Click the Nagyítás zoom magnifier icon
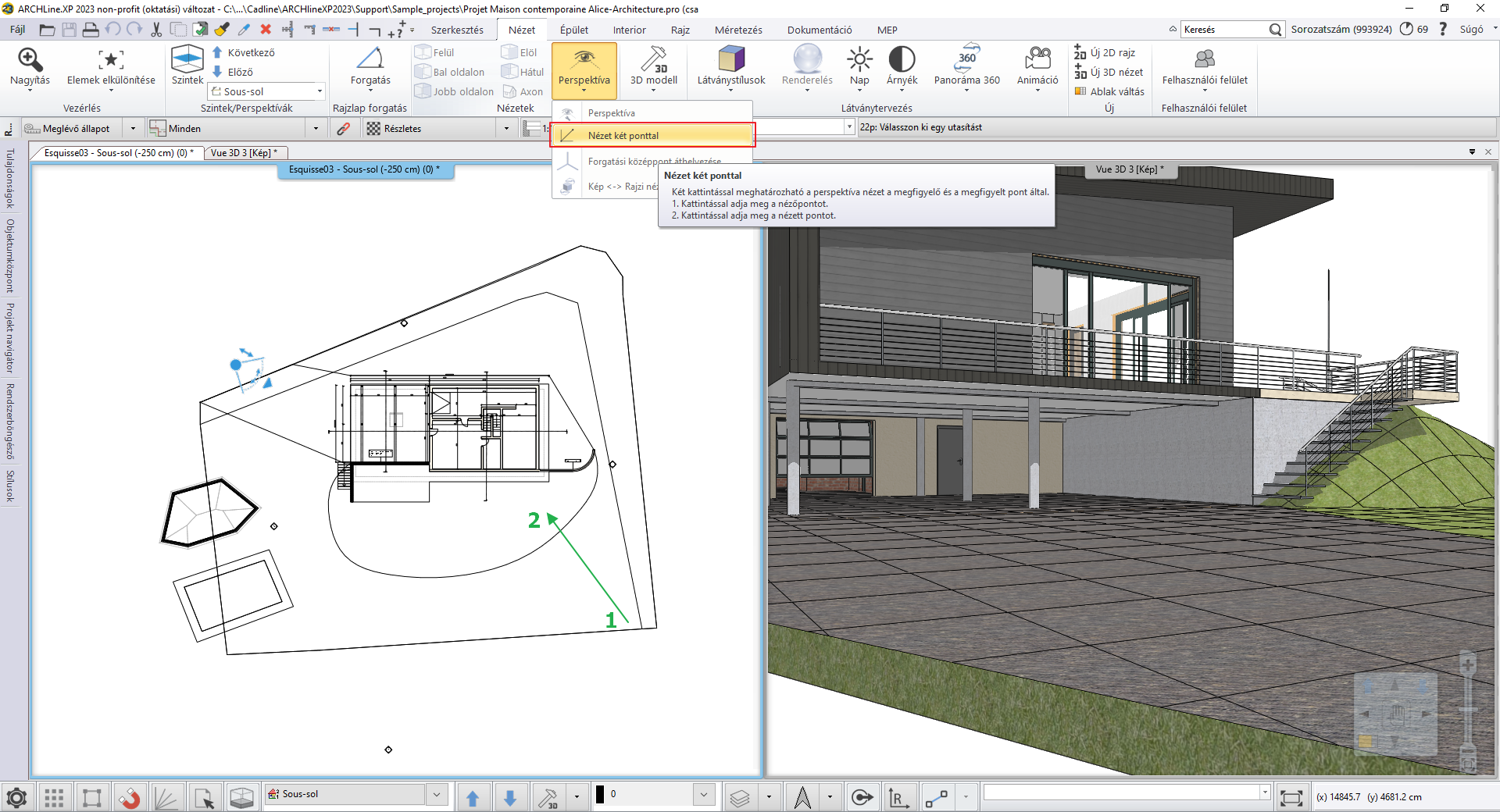The height and width of the screenshot is (812, 1500). click(30, 60)
